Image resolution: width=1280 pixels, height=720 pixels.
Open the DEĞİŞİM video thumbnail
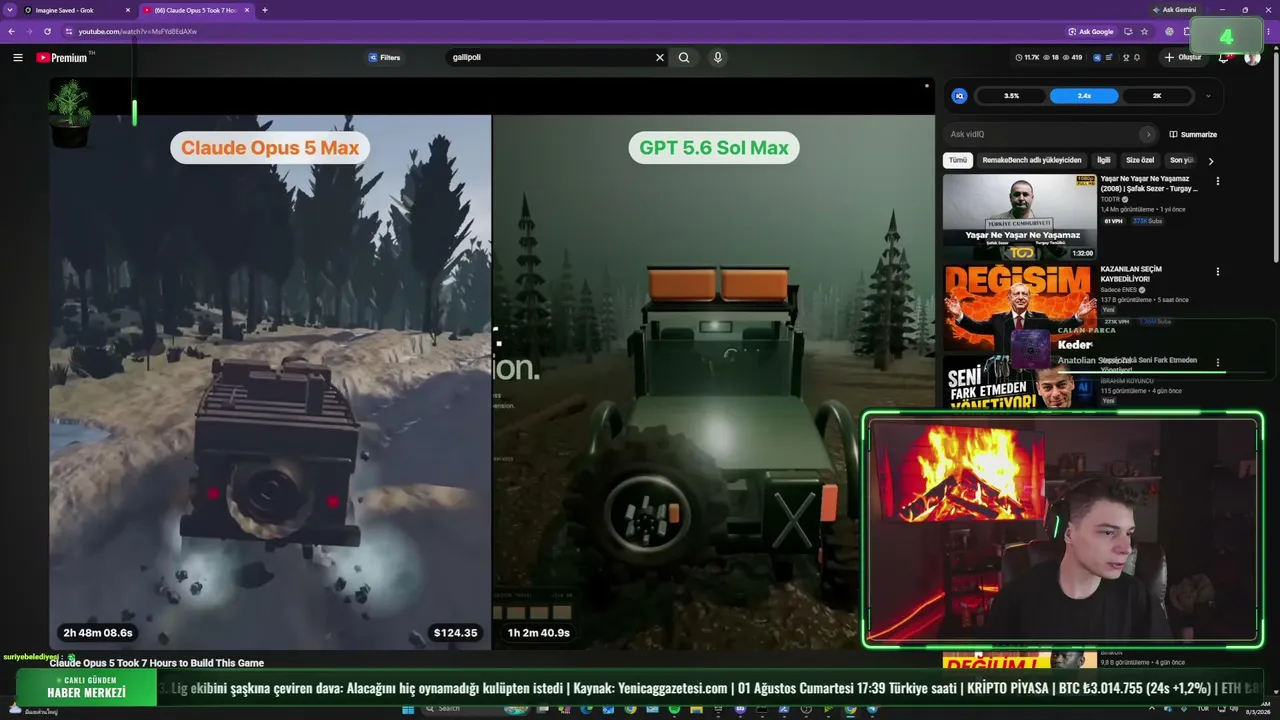coord(1019,307)
